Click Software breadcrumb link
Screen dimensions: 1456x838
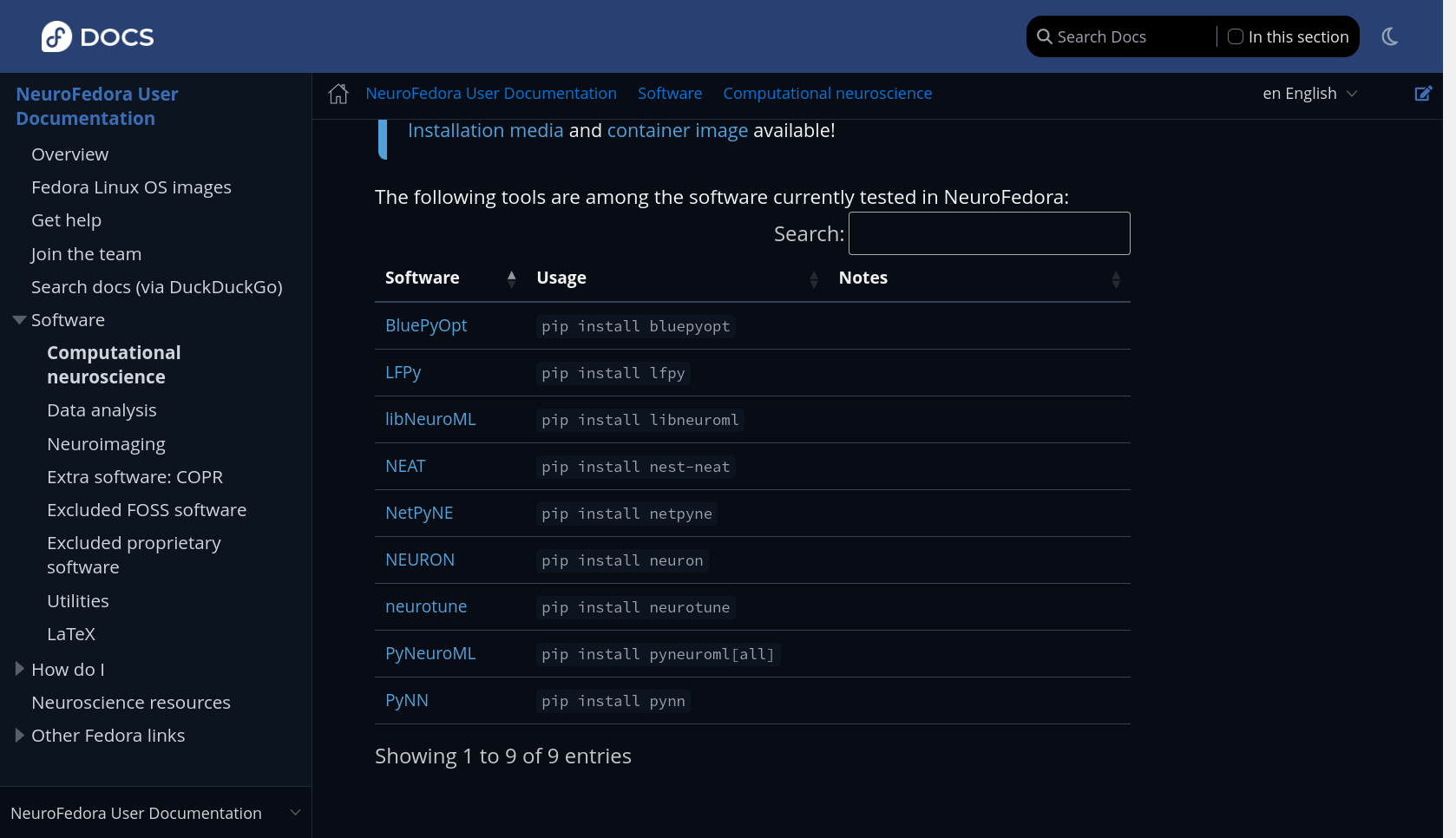tap(670, 94)
